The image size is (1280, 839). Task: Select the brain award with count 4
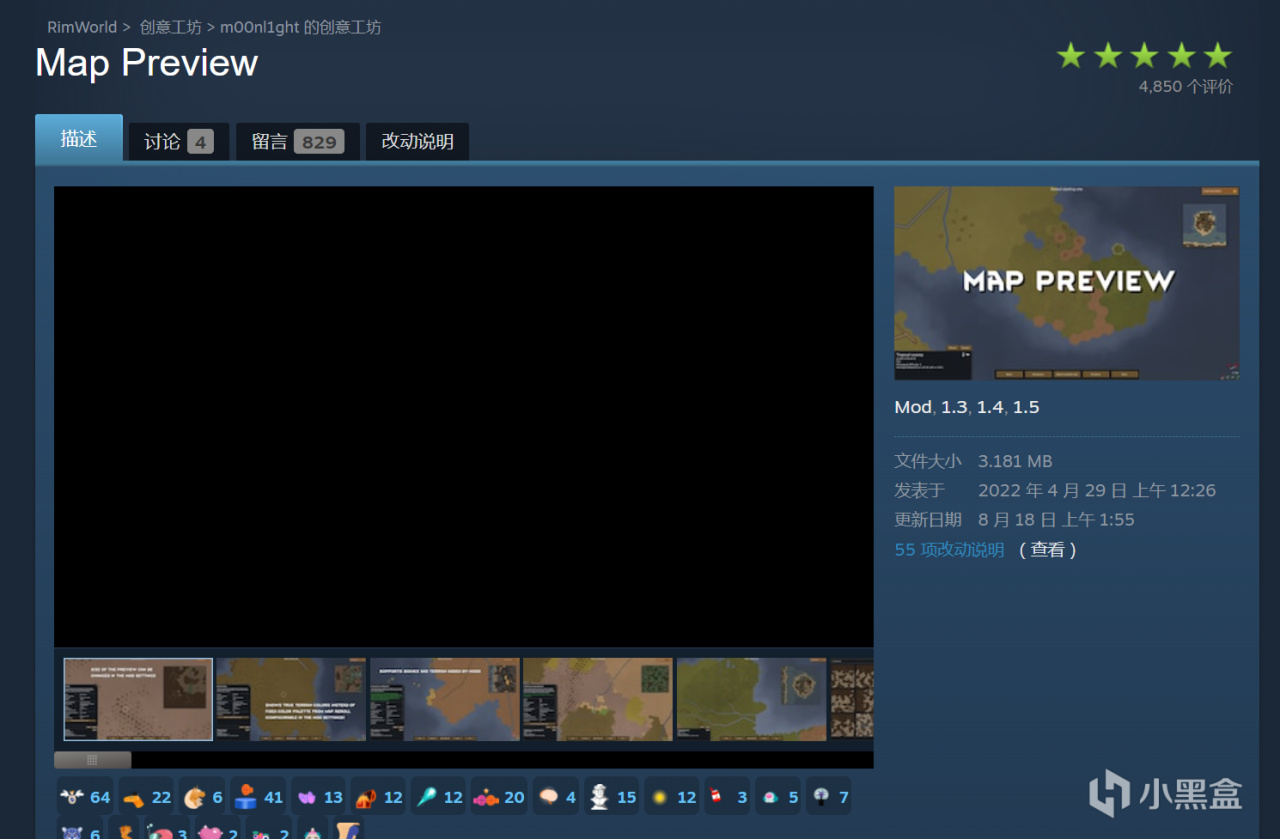point(557,797)
